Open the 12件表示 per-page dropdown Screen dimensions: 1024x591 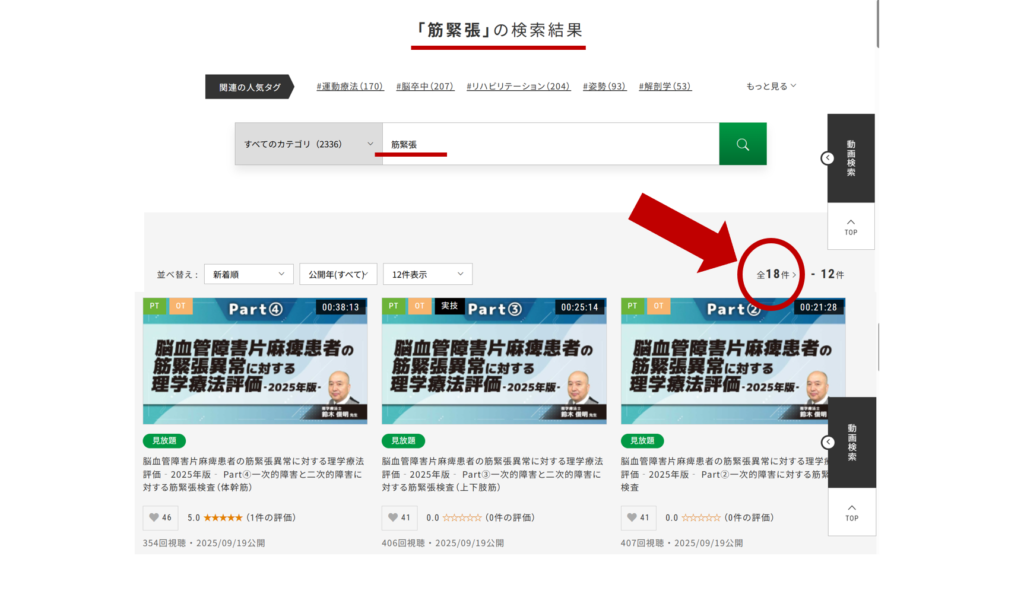coord(427,274)
